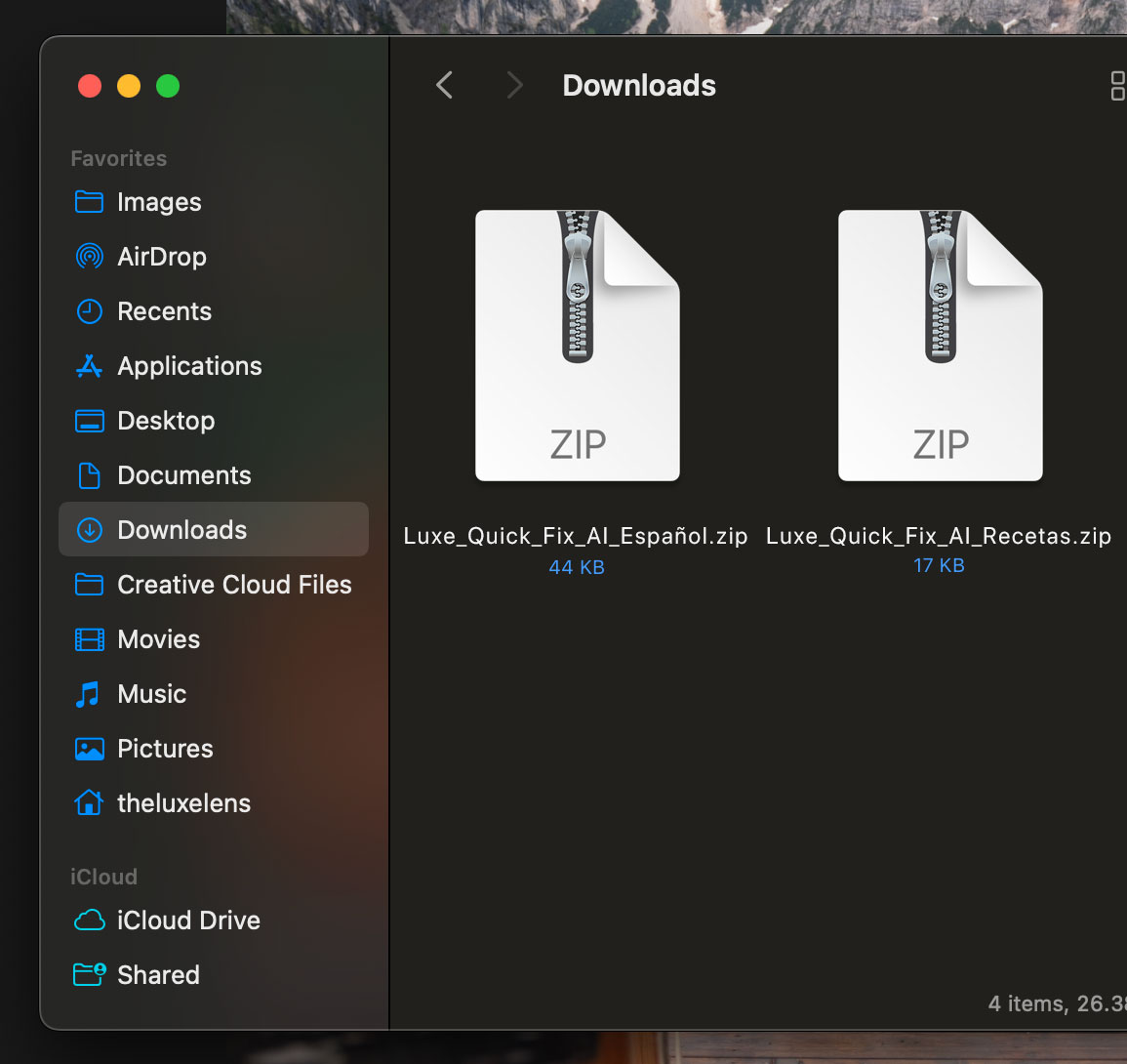Viewport: 1127px width, 1064px height.
Task: Open the Applications sidebar icon
Action: pos(89,365)
